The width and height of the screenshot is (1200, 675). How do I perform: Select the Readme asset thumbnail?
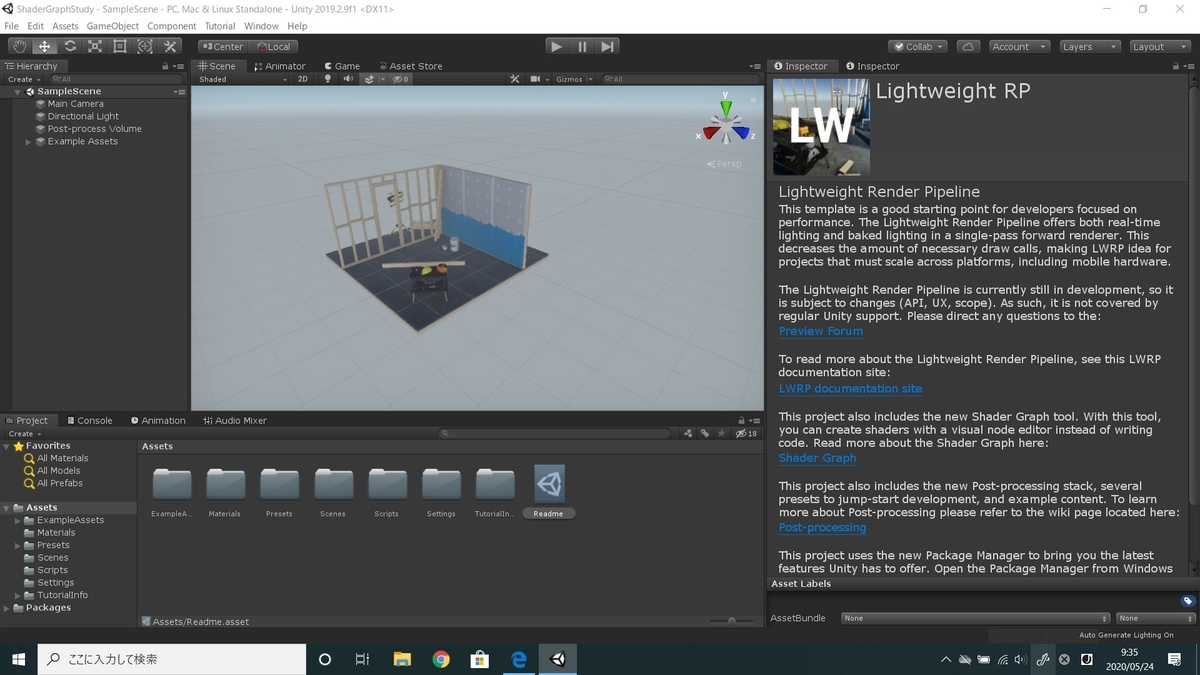[549, 484]
